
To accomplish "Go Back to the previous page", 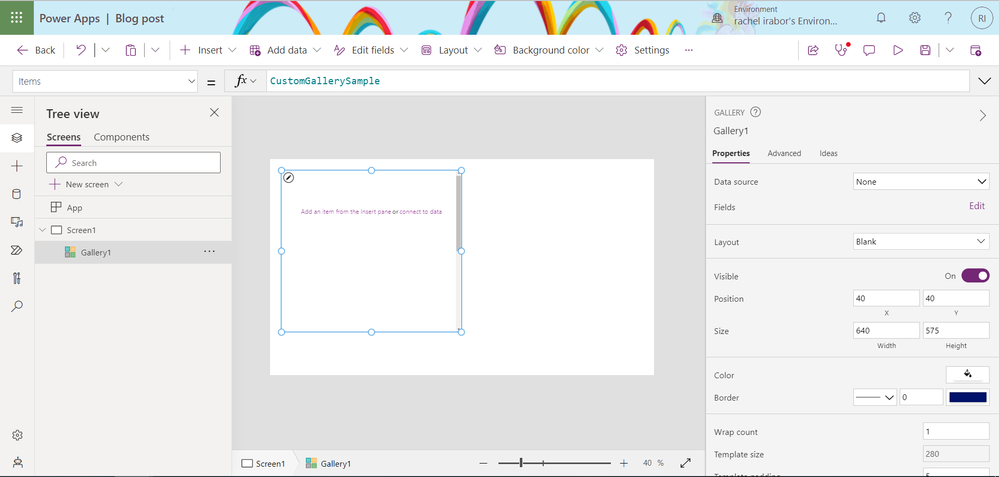I will click(x=36, y=50).
